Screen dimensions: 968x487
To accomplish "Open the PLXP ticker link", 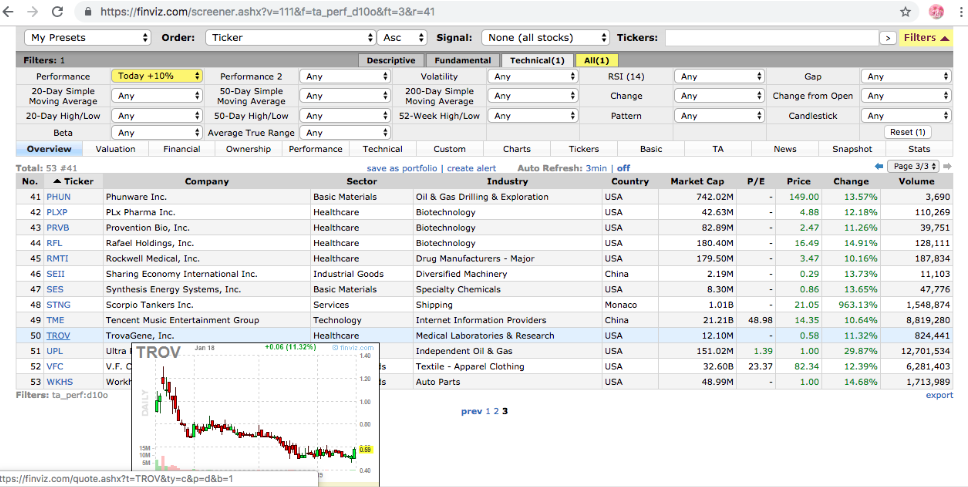I will click(x=57, y=212).
